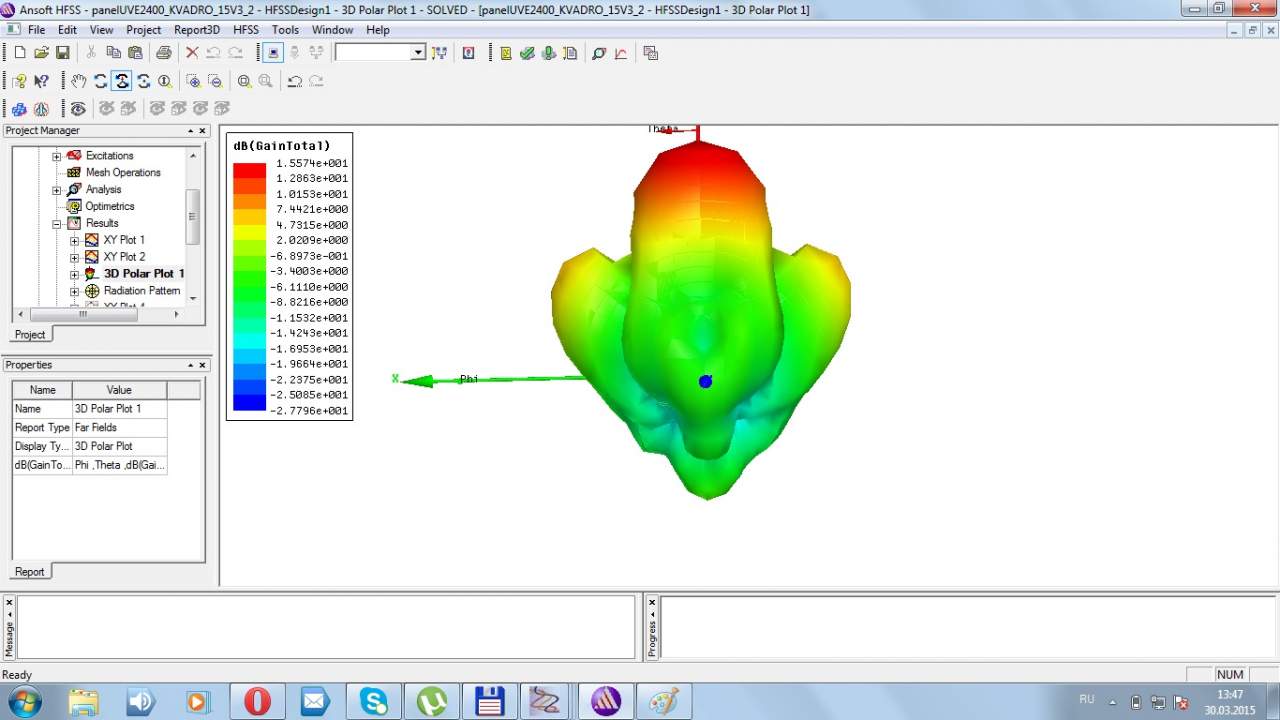This screenshot has width=1280, height=720.
Task: Click the green Validate checkmark icon
Action: pos(527,53)
